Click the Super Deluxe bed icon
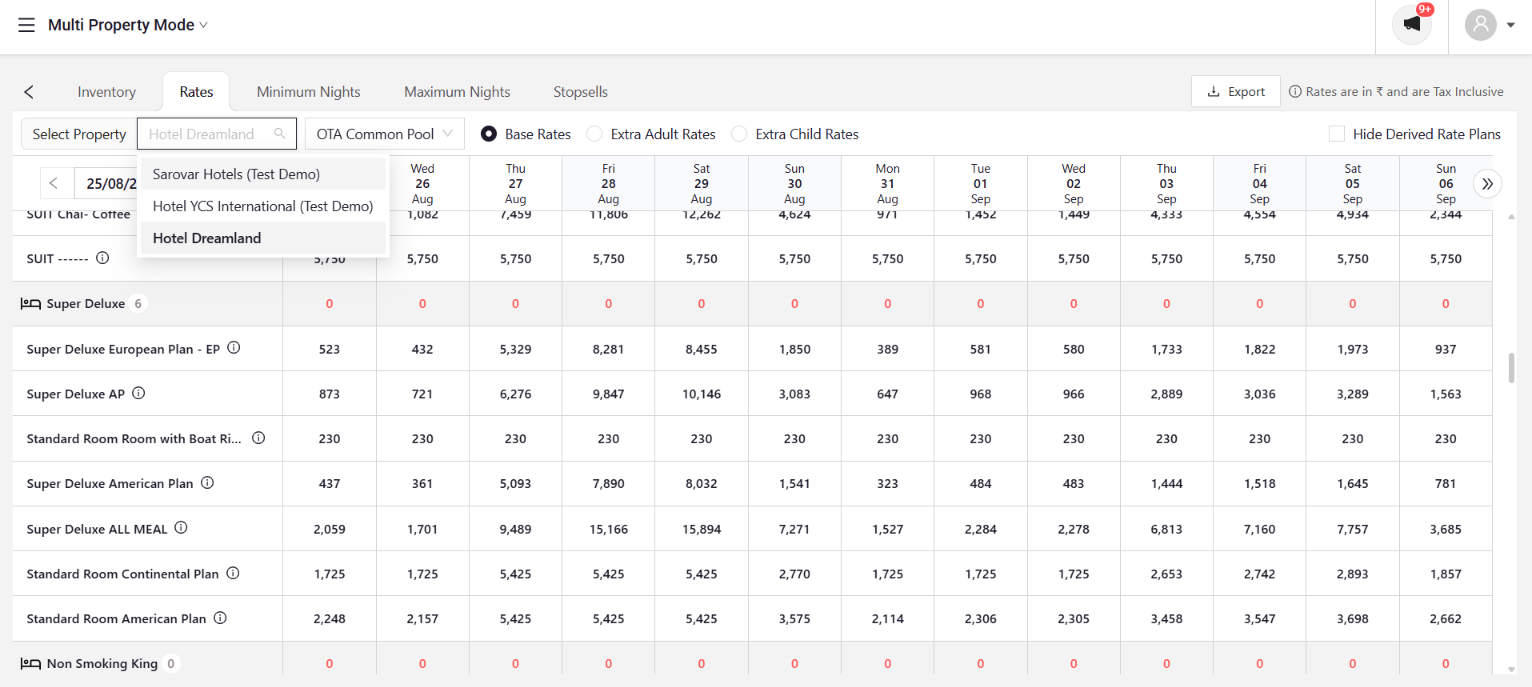 31,303
